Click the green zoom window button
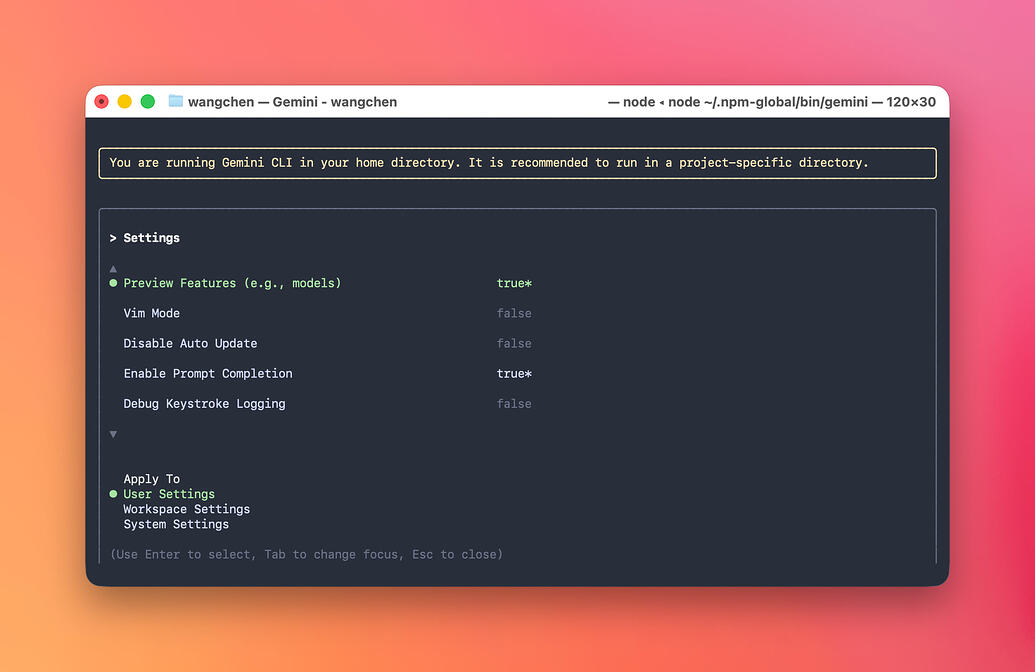1035x672 pixels. point(148,102)
